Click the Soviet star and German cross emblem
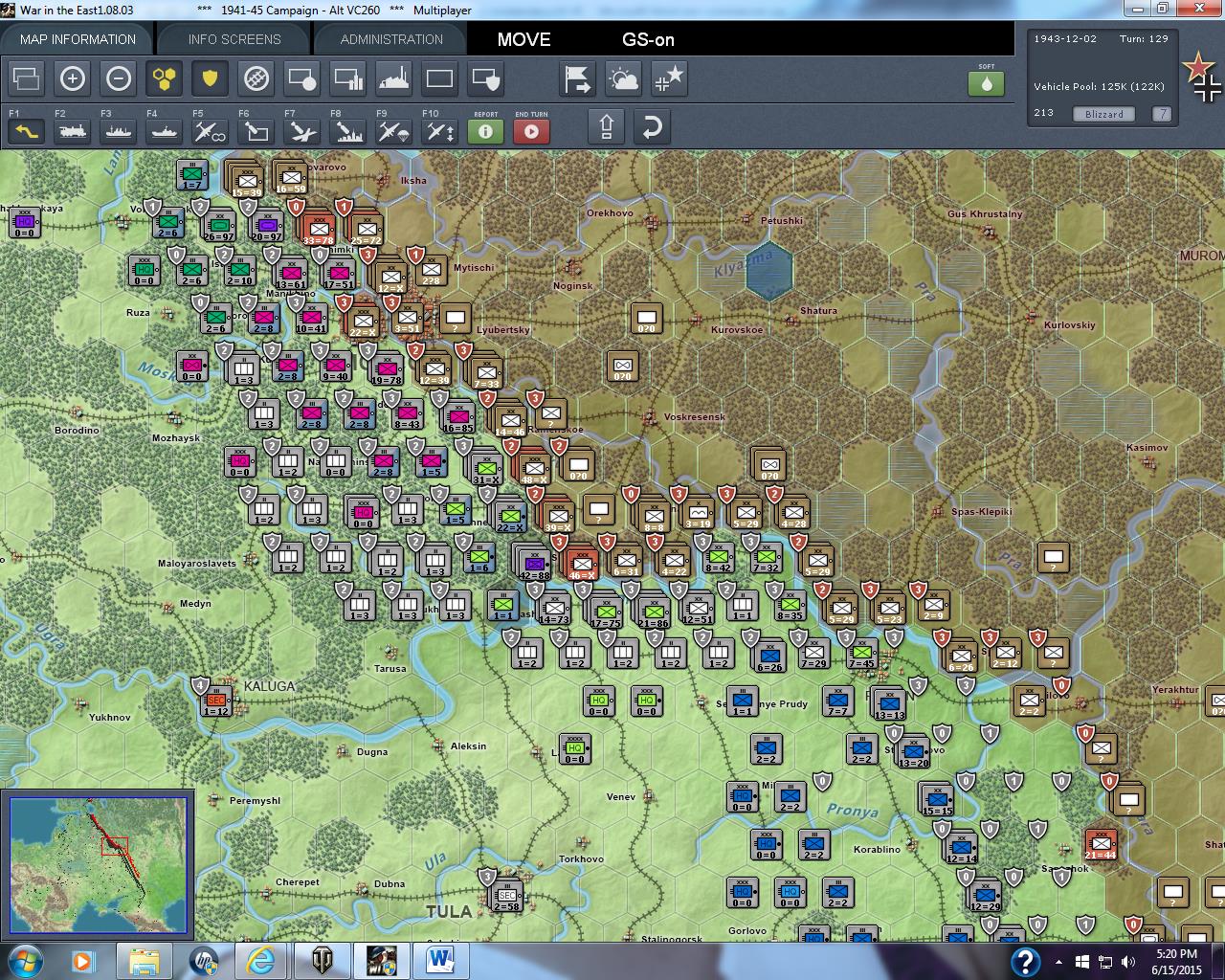 (1202, 77)
